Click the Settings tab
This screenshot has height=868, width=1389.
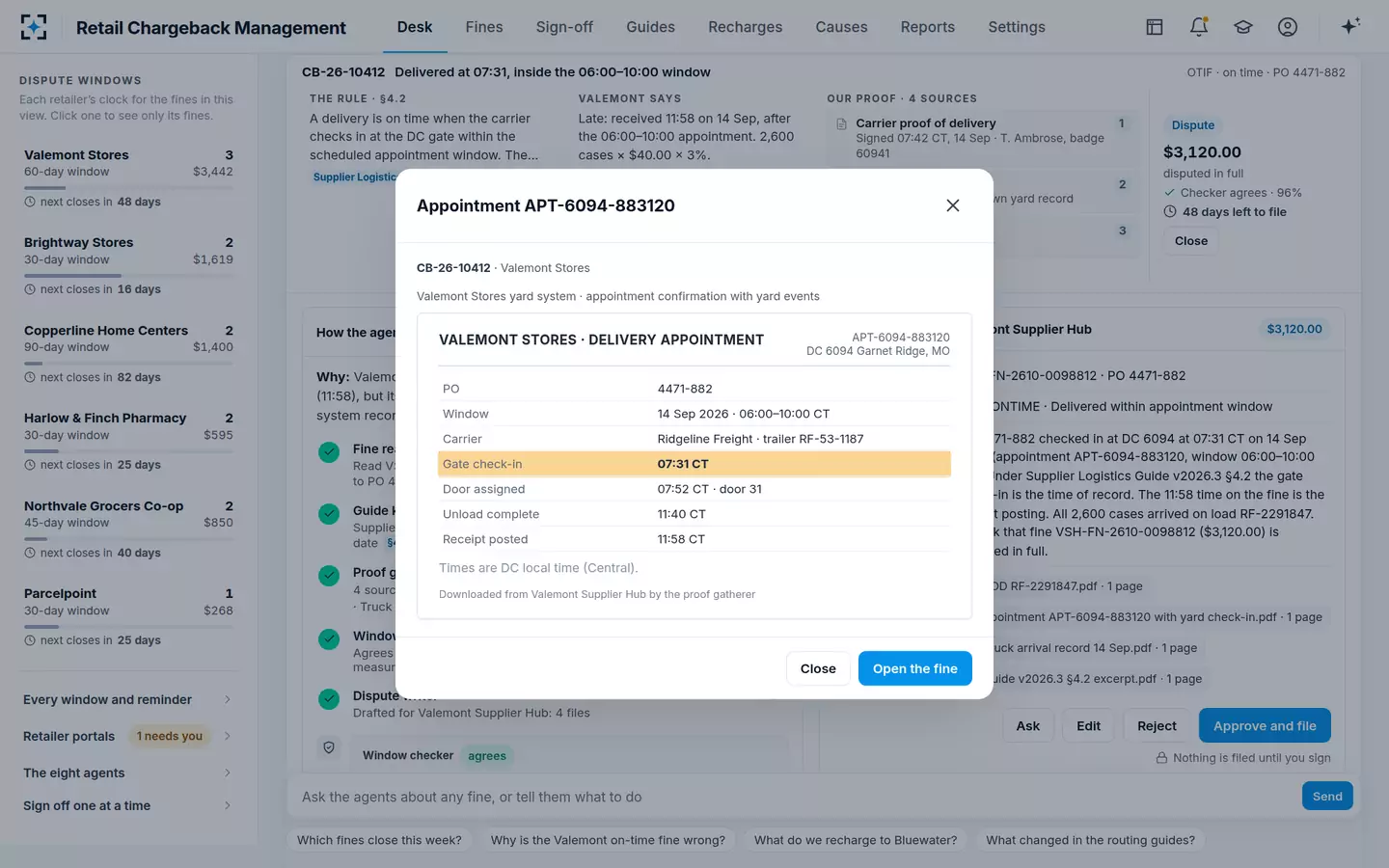(1017, 27)
